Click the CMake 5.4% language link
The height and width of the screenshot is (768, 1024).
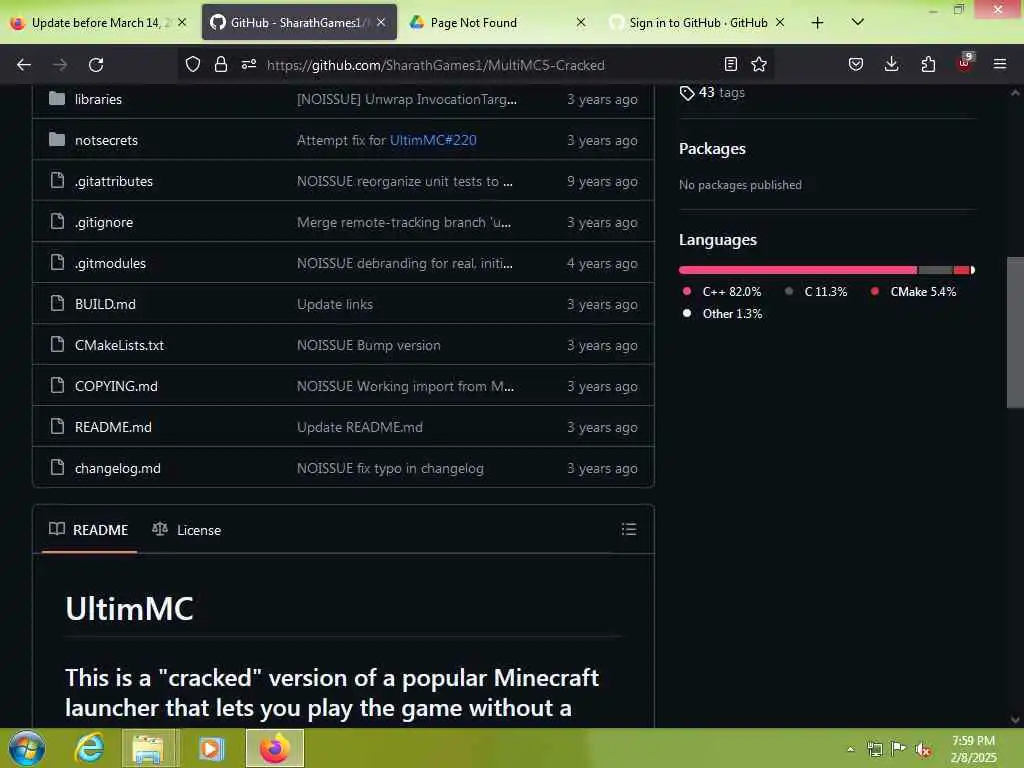[914, 292]
